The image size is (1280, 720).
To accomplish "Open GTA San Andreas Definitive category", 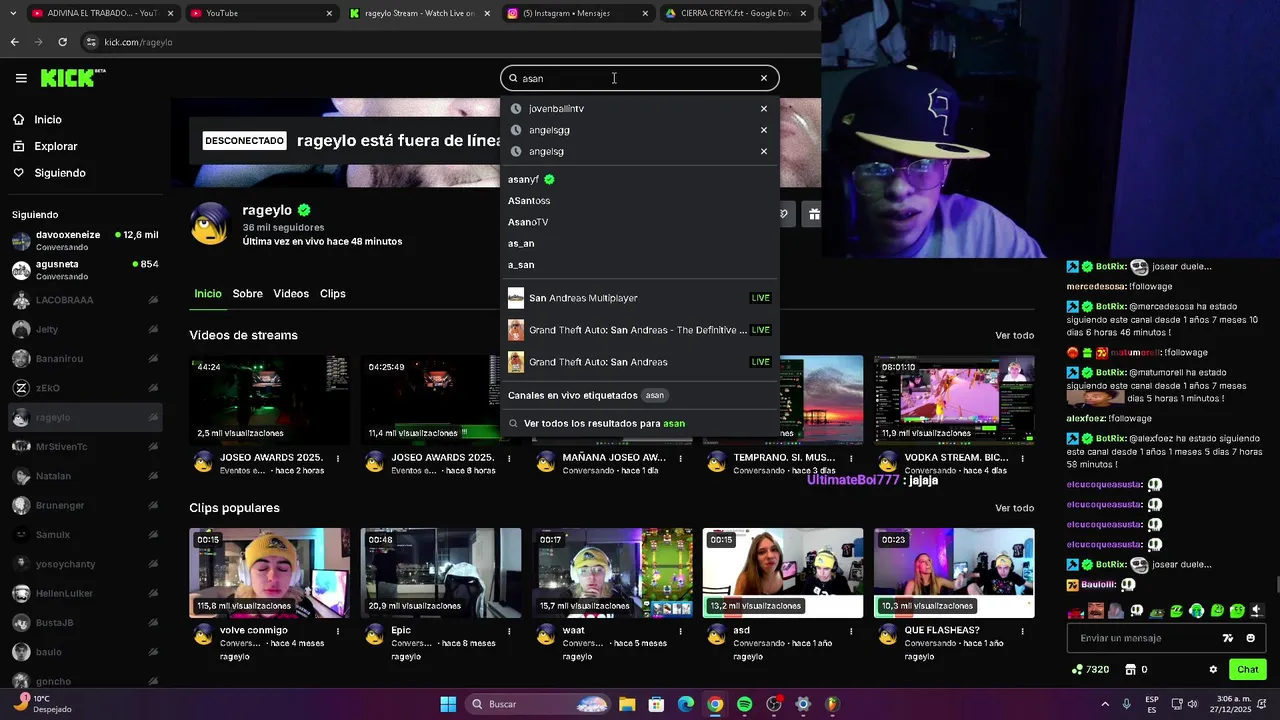I will pos(640,330).
